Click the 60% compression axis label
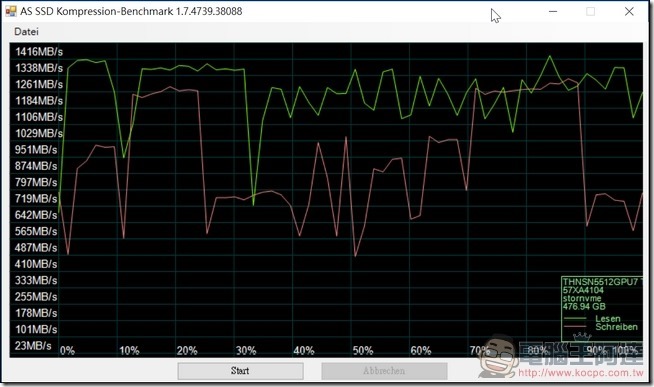 pos(420,350)
